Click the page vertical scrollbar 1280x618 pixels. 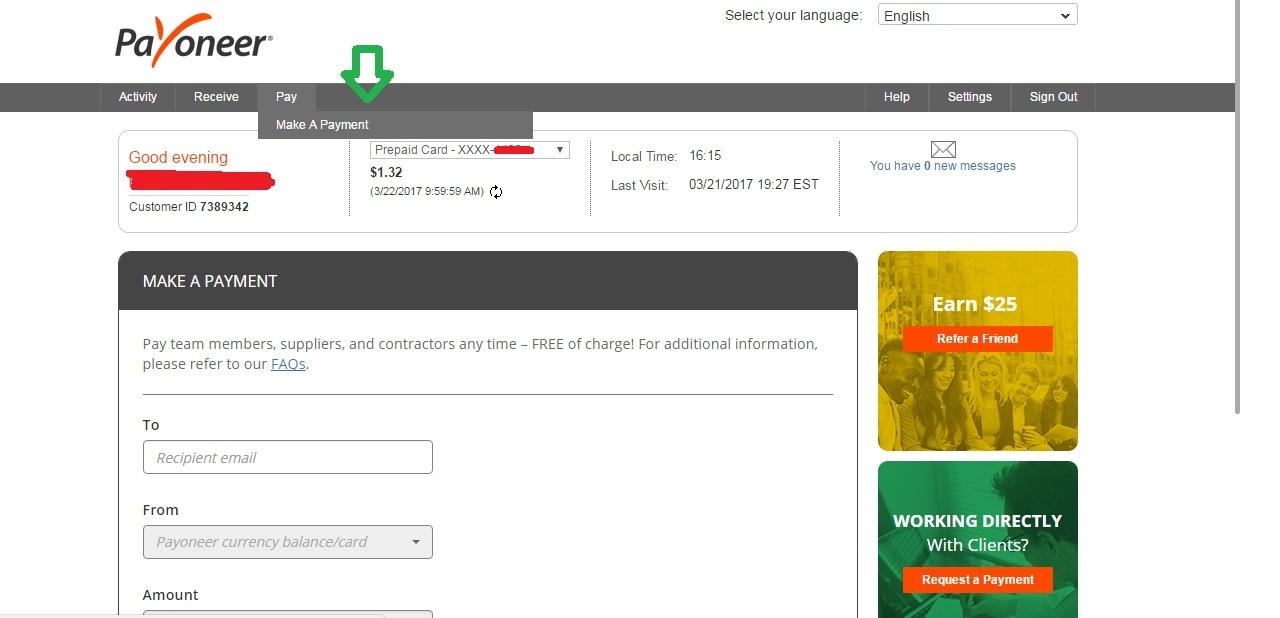click(x=1239, y=207)
